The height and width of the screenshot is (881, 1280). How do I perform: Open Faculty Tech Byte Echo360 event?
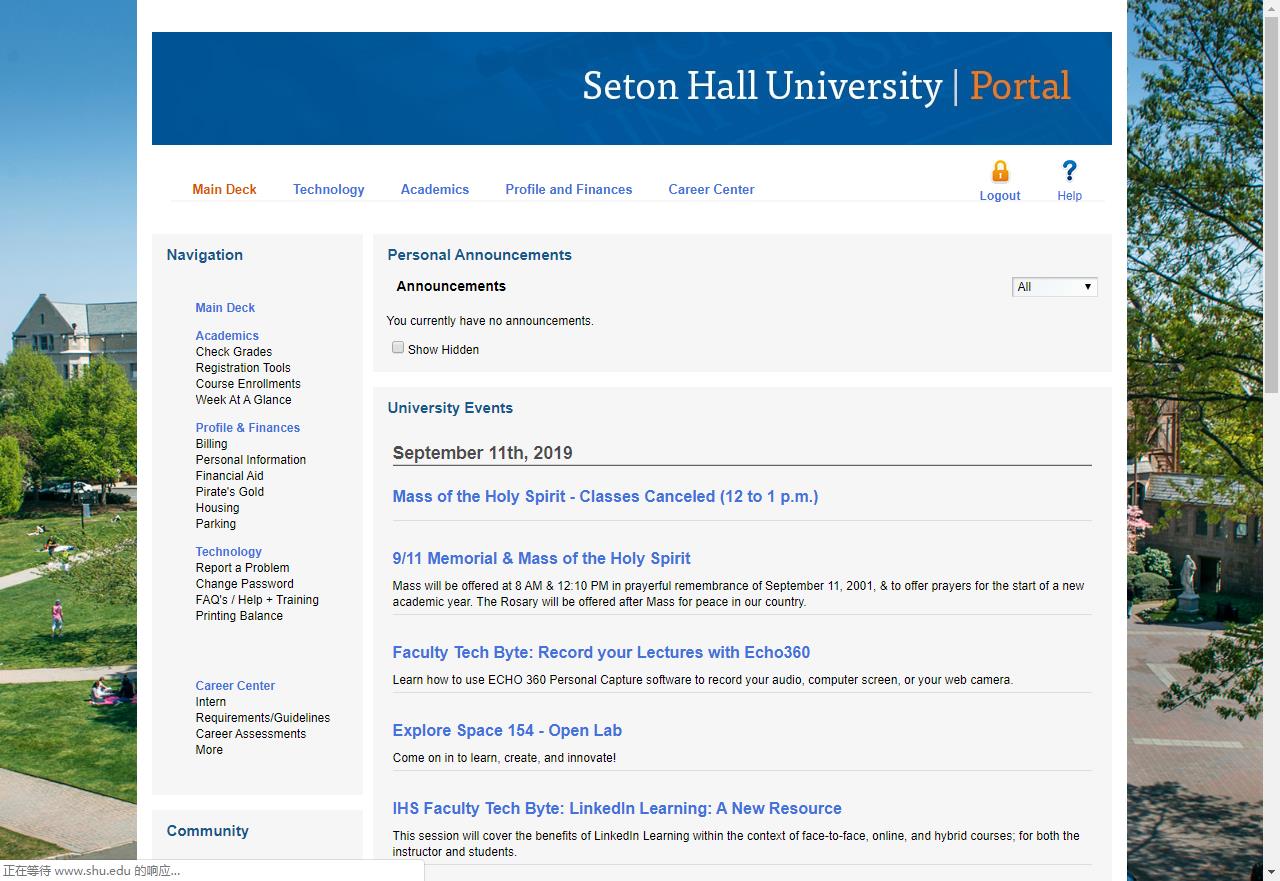(601, 653)
